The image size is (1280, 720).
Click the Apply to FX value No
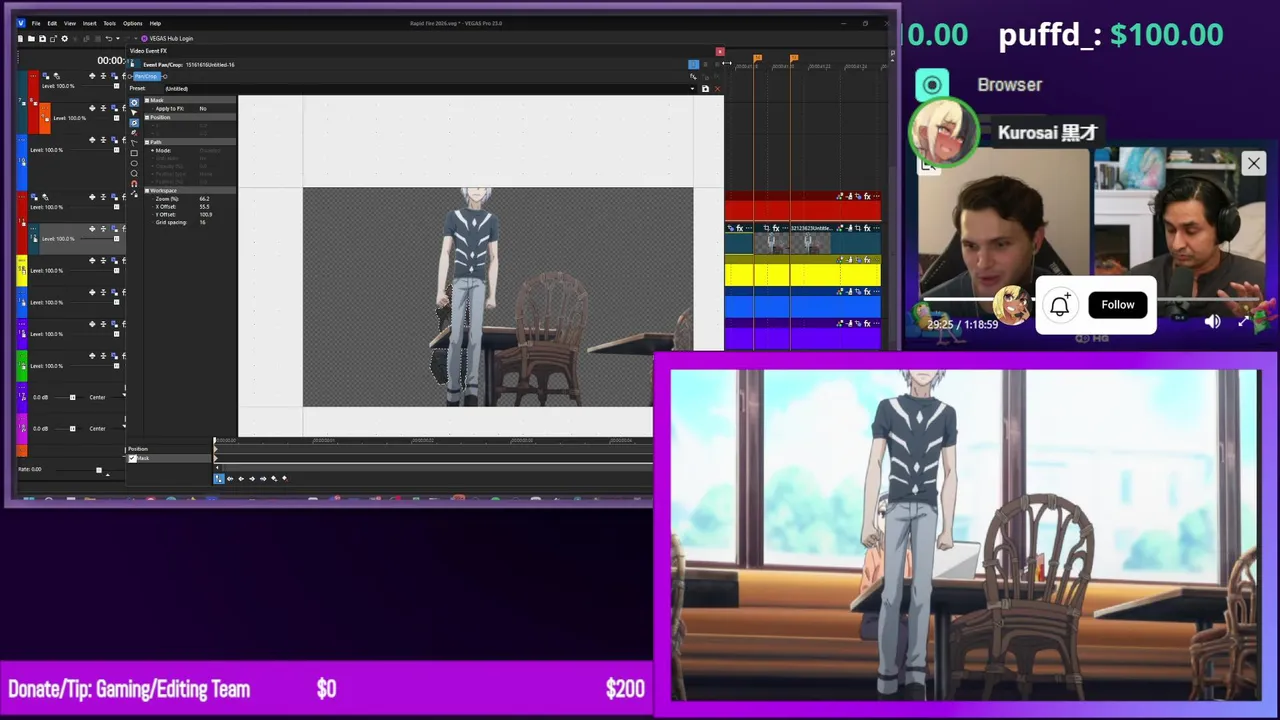[203, 109]
